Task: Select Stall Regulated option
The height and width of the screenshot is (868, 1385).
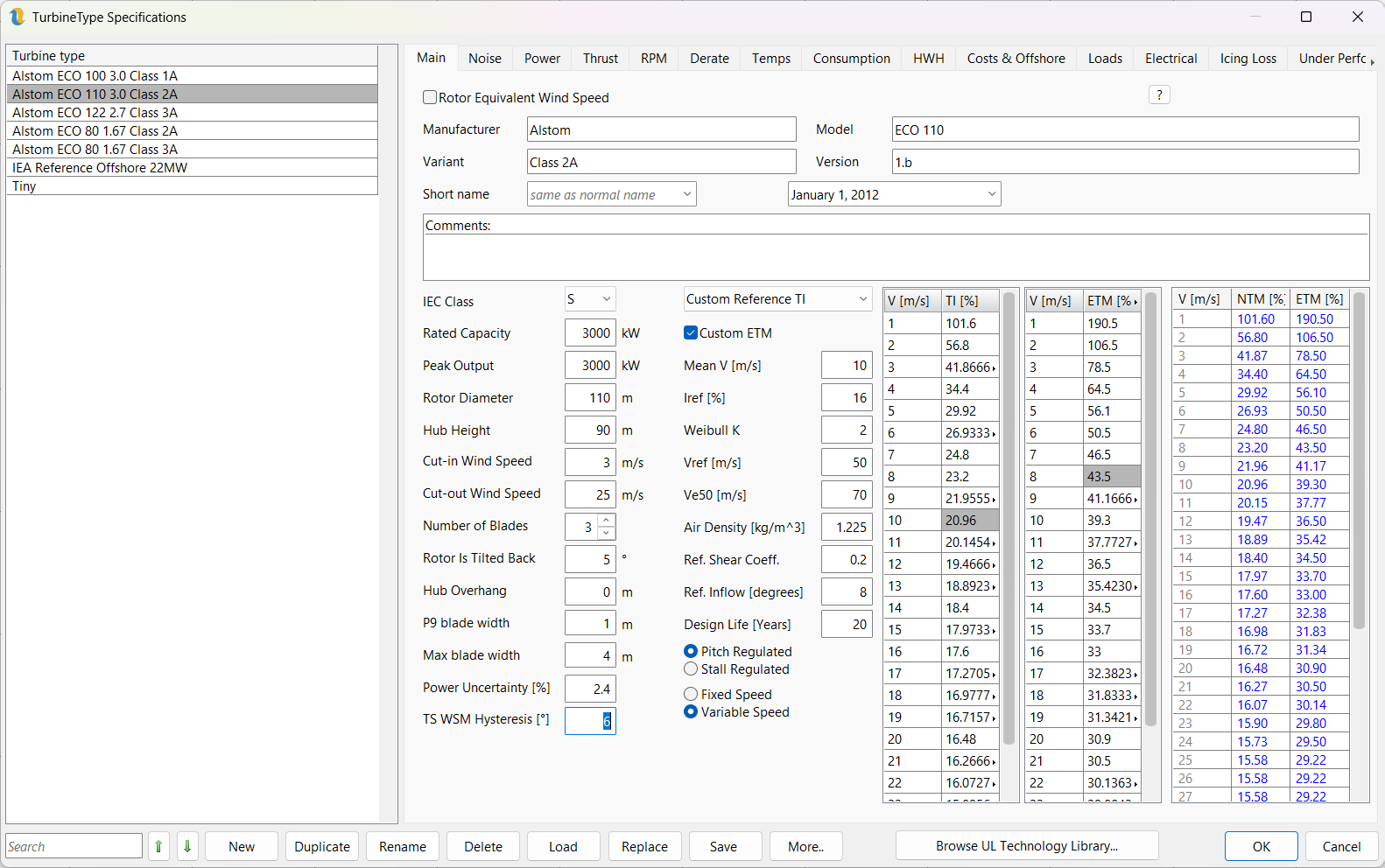Action: (x=691, y=668)
